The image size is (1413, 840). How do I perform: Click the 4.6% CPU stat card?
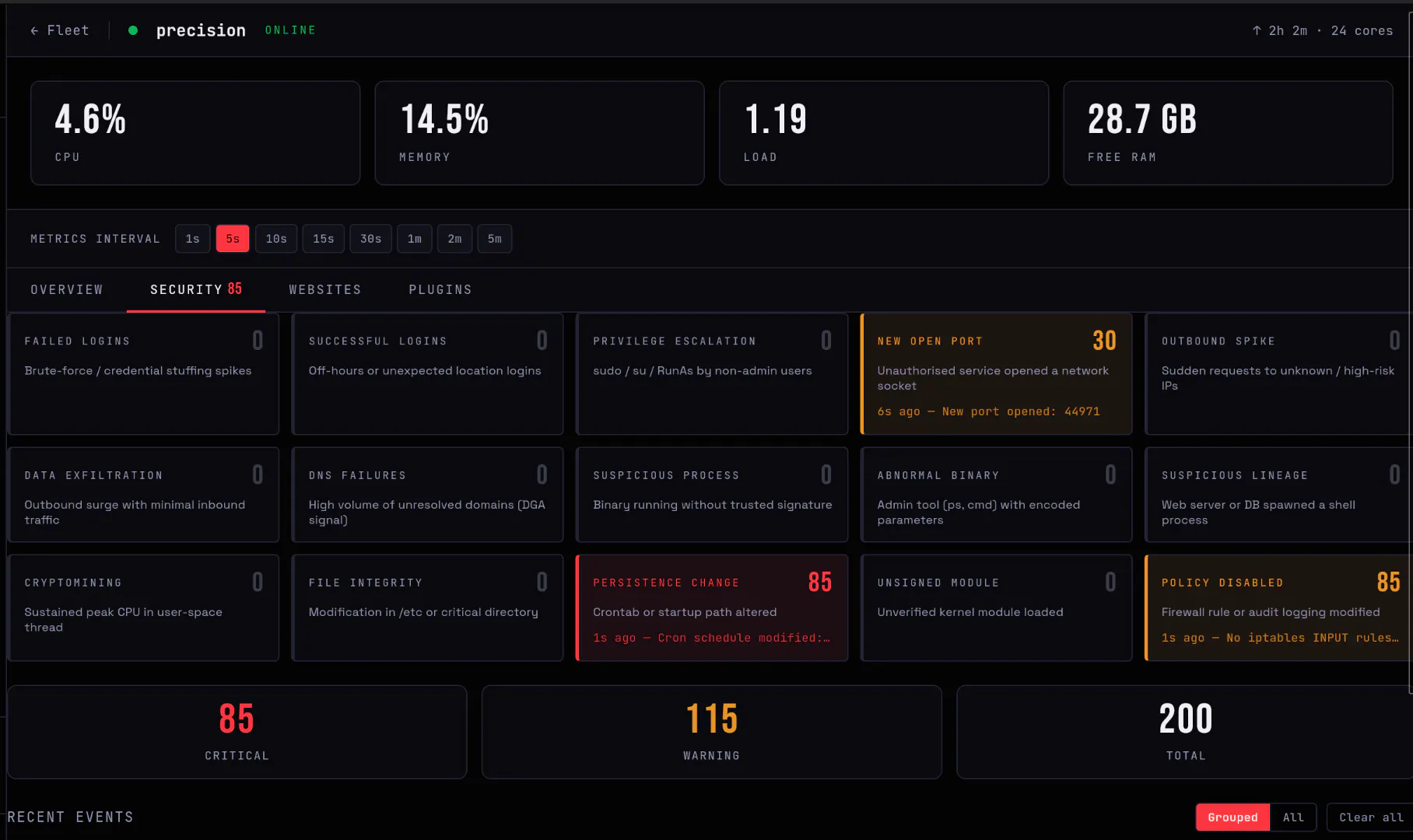pyautogui.click(x=195, y=133)
